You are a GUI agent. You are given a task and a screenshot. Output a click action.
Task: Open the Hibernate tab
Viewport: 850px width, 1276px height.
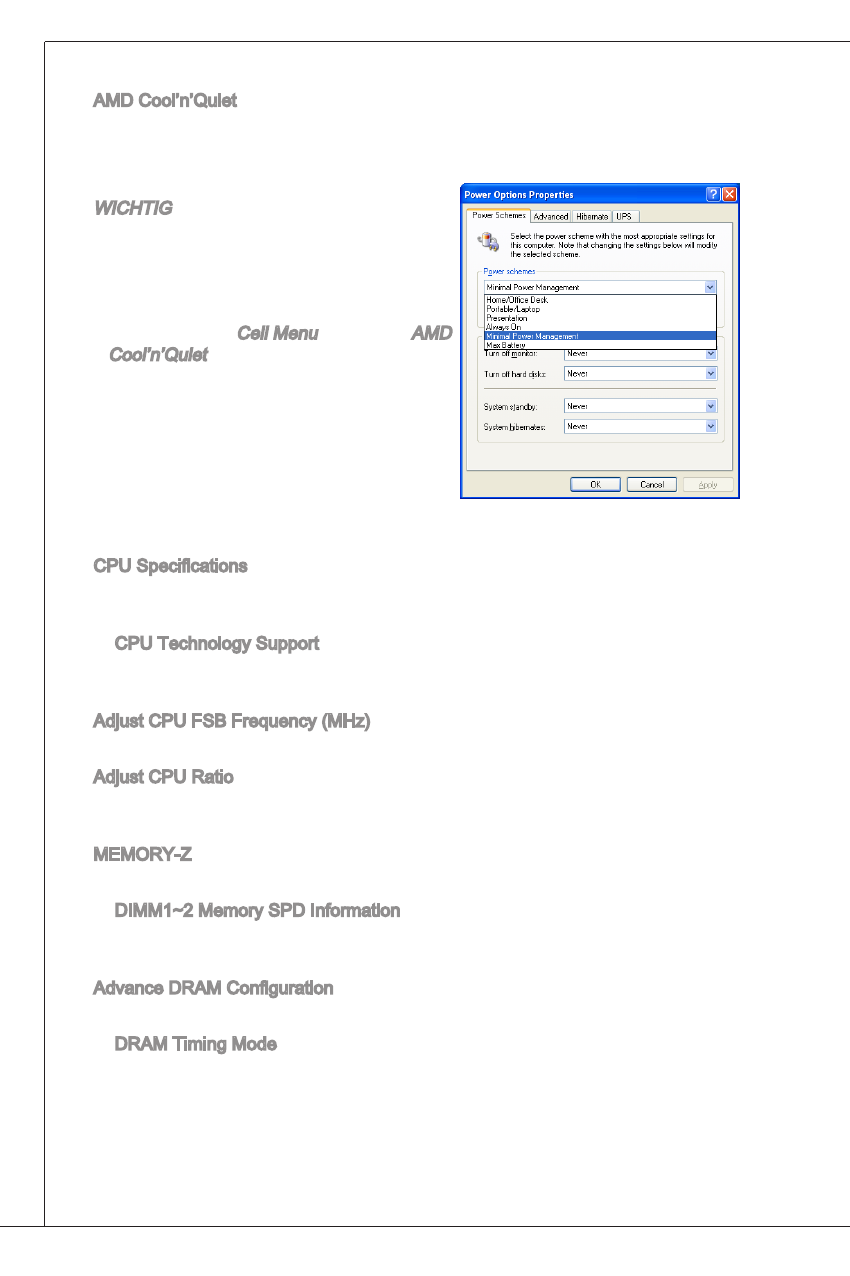[x=591, y=216]
